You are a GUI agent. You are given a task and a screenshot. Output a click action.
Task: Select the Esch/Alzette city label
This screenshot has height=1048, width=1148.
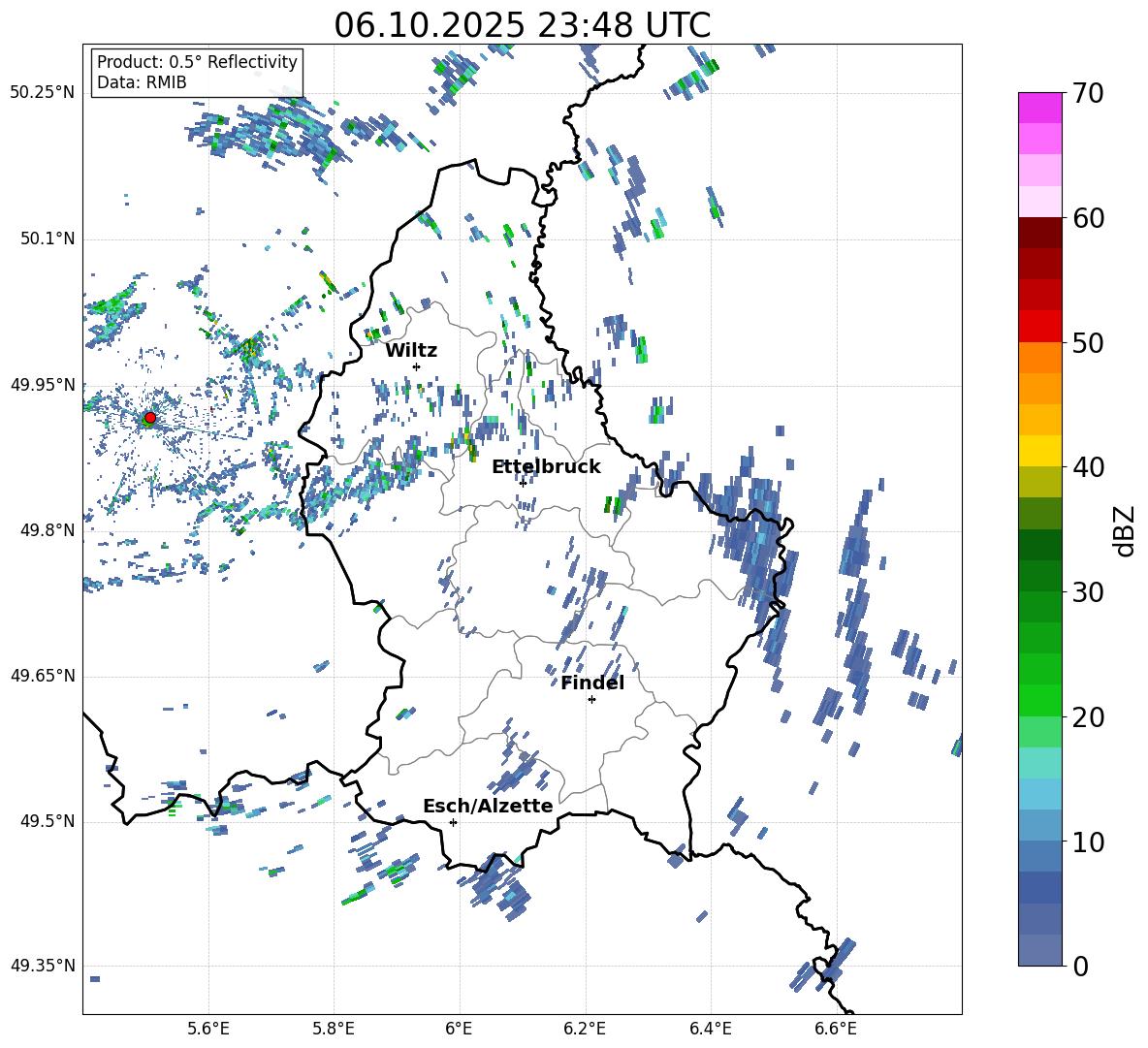coord(488,806)
